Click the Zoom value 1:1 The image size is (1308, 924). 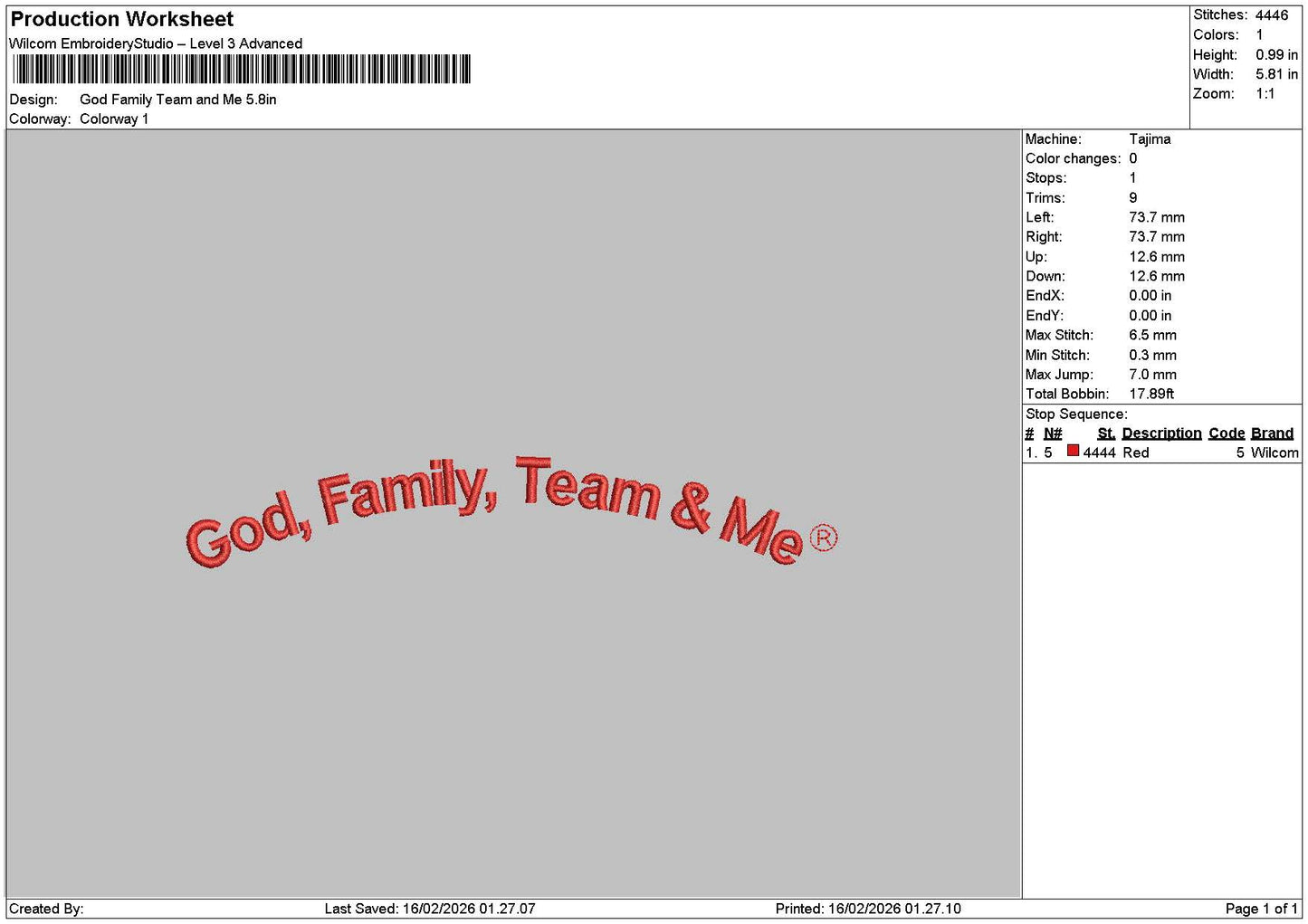[1265, 94]
